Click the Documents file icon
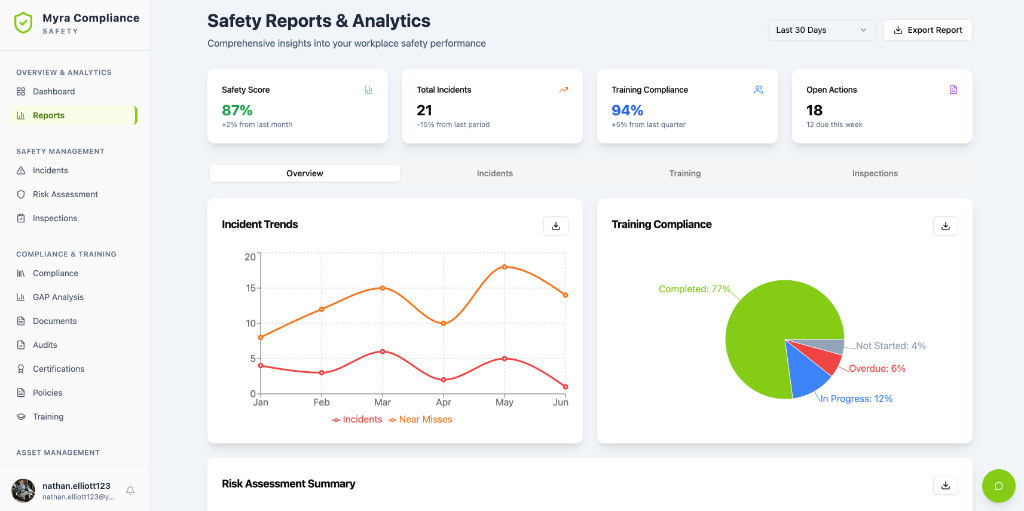This screenshot has height=511, width=1024. 21,321
